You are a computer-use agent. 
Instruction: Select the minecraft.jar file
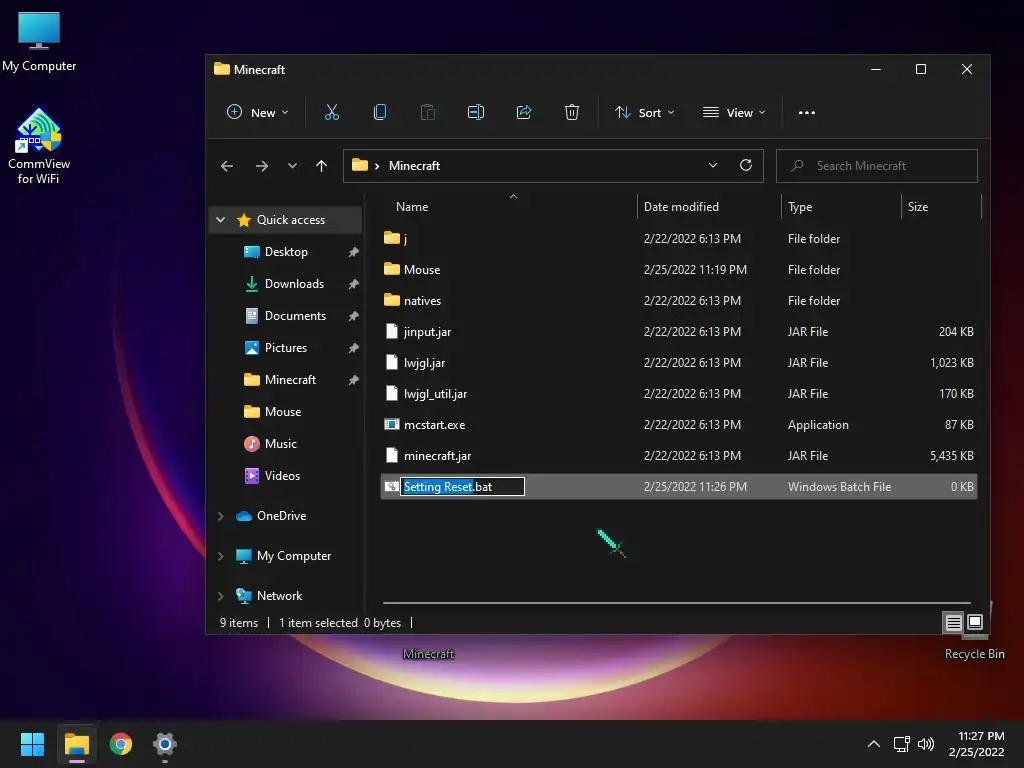[679, 456]
